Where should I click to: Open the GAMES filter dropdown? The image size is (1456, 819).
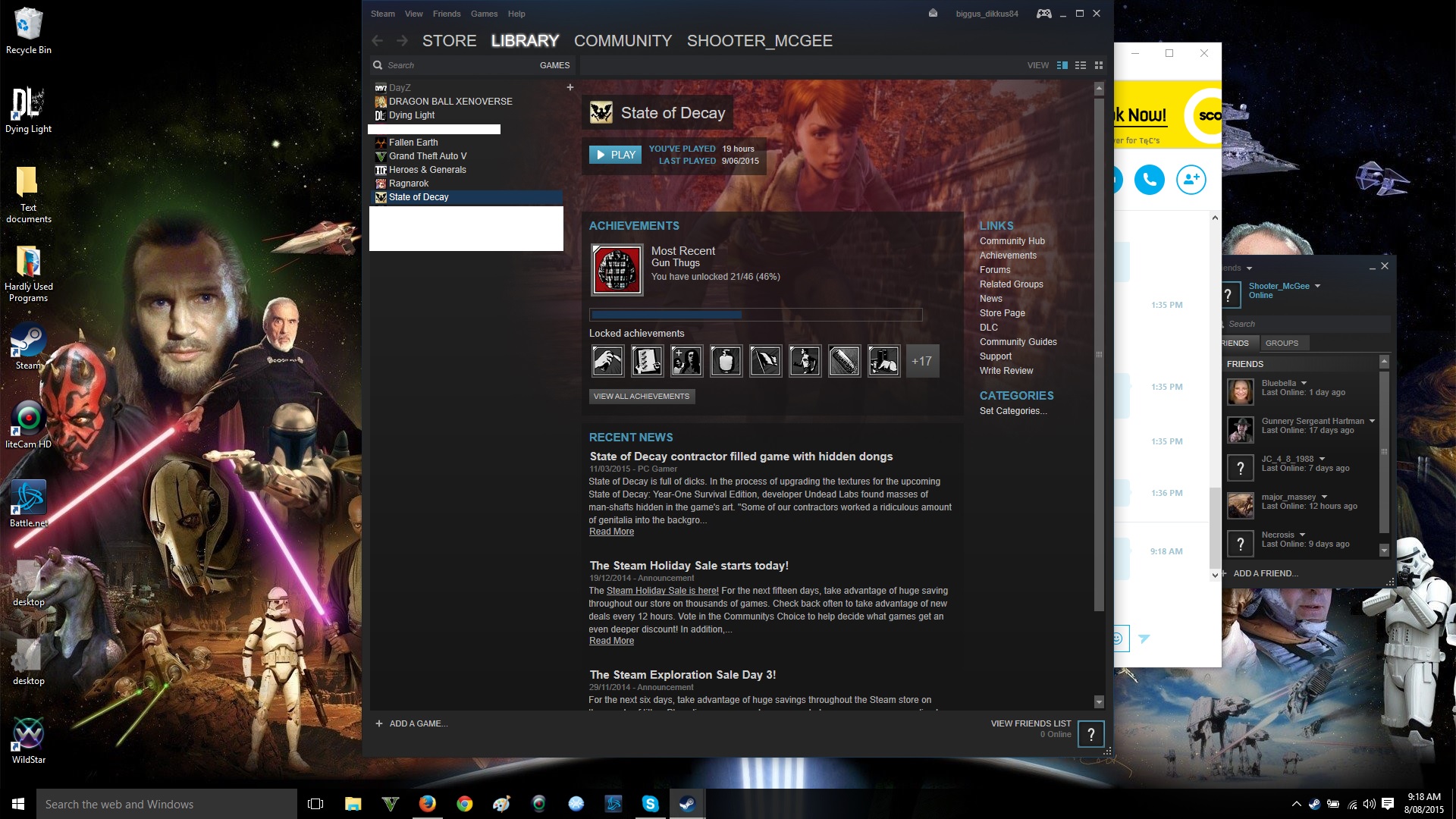tap(554, 65)
